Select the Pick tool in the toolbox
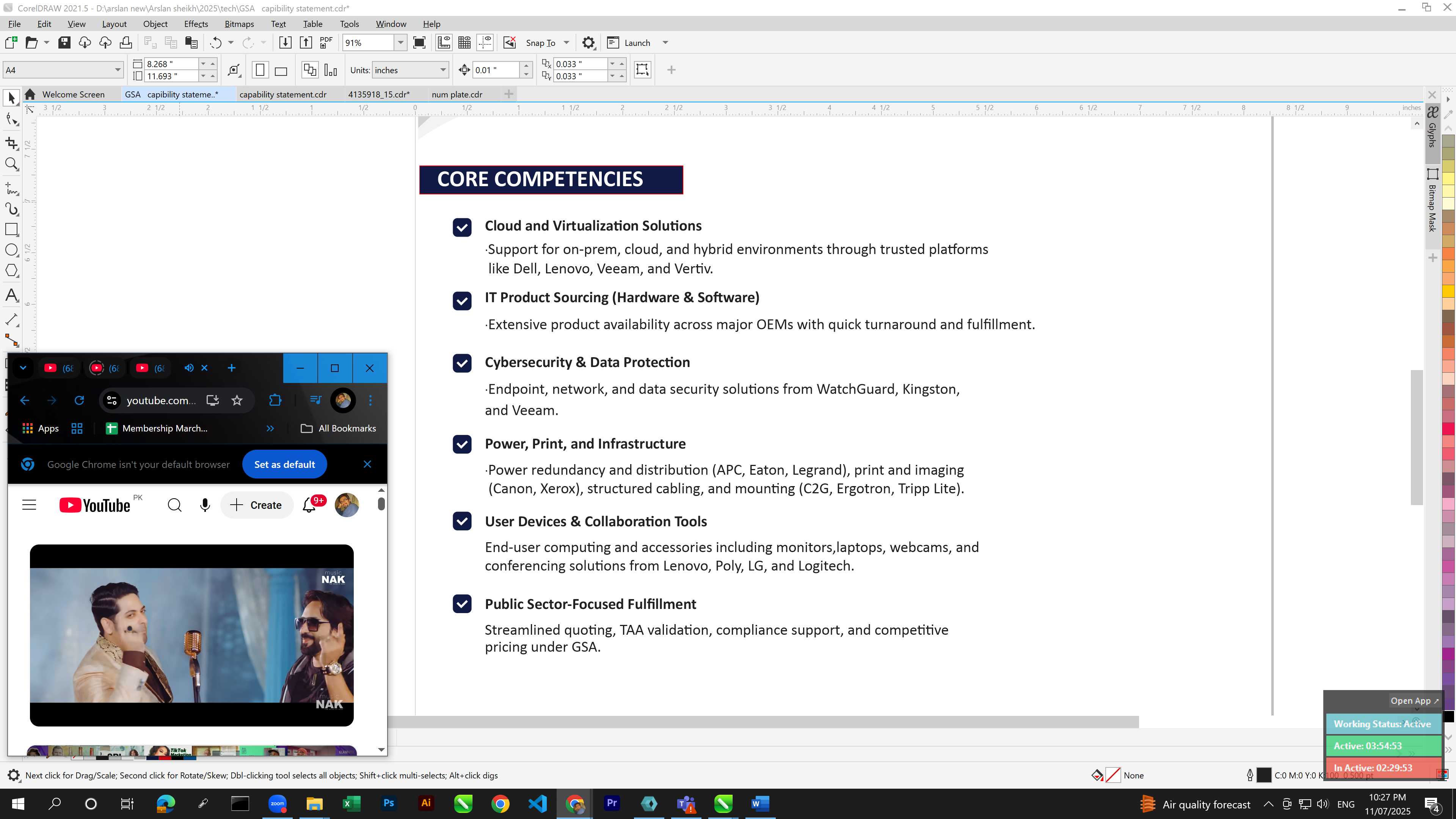Screen dimensions: 1456x819 (11, 98)
